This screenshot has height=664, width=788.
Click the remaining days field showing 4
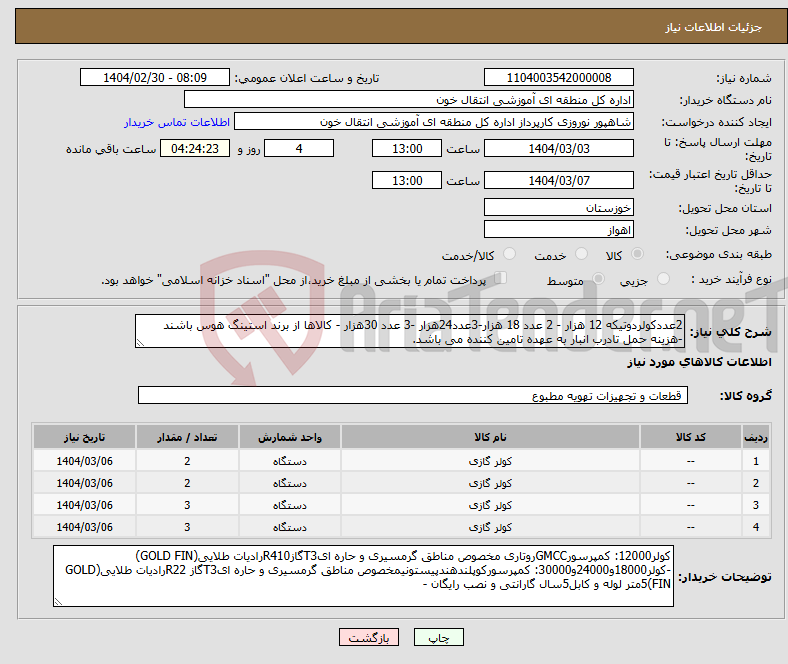coord(299,148)
